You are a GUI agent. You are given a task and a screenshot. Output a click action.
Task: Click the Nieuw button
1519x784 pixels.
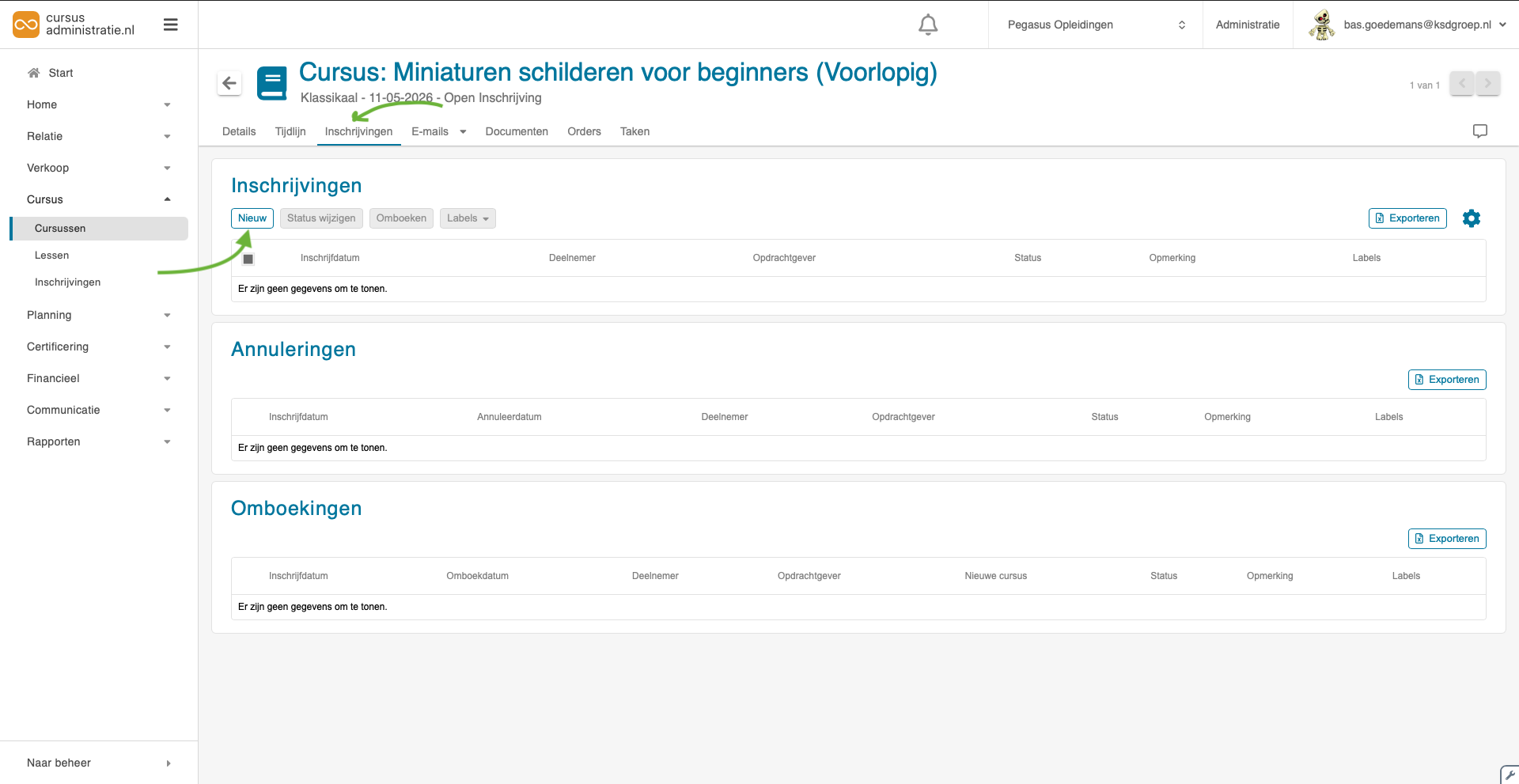[x=252, y=218]
